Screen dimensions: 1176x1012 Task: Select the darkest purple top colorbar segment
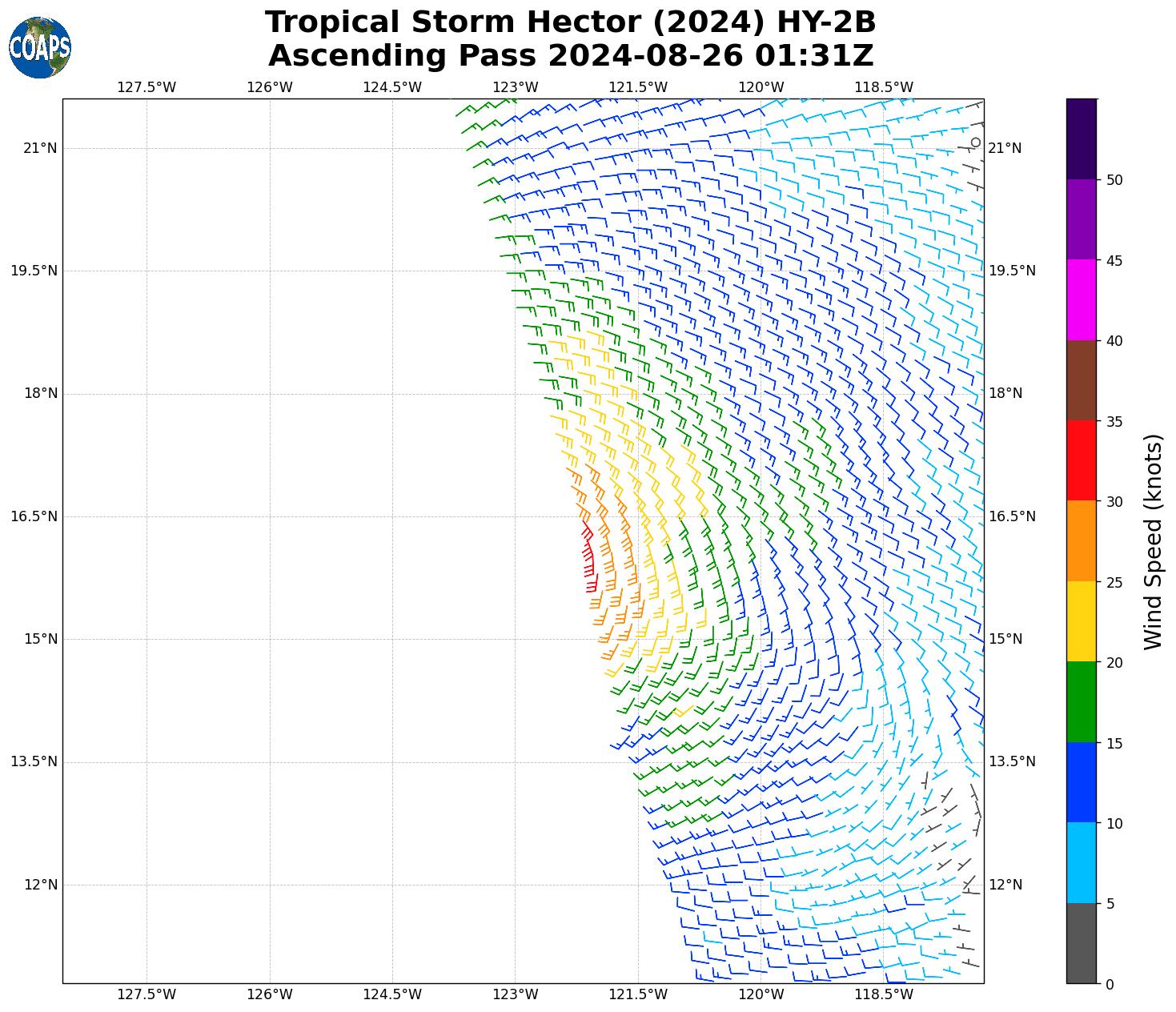[x=1081, y=139]
